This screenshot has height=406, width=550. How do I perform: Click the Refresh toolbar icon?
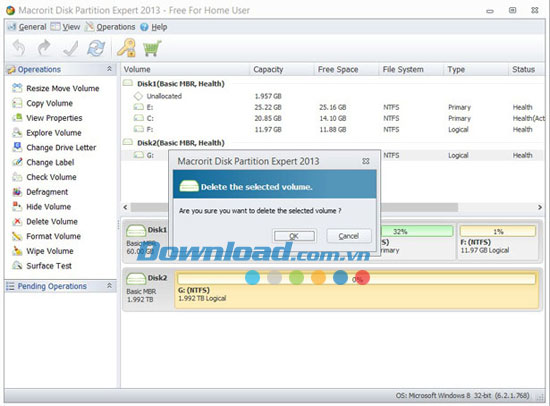click(x=96, y=48)
